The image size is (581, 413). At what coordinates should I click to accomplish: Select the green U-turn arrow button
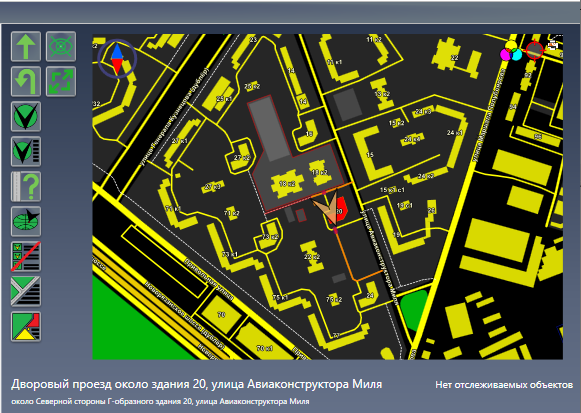26,81
